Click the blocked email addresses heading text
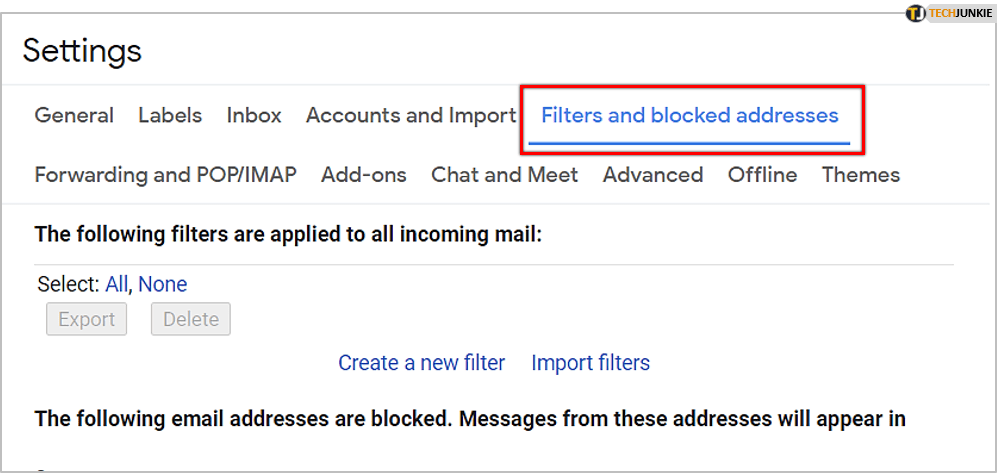 tap(470, 418)
